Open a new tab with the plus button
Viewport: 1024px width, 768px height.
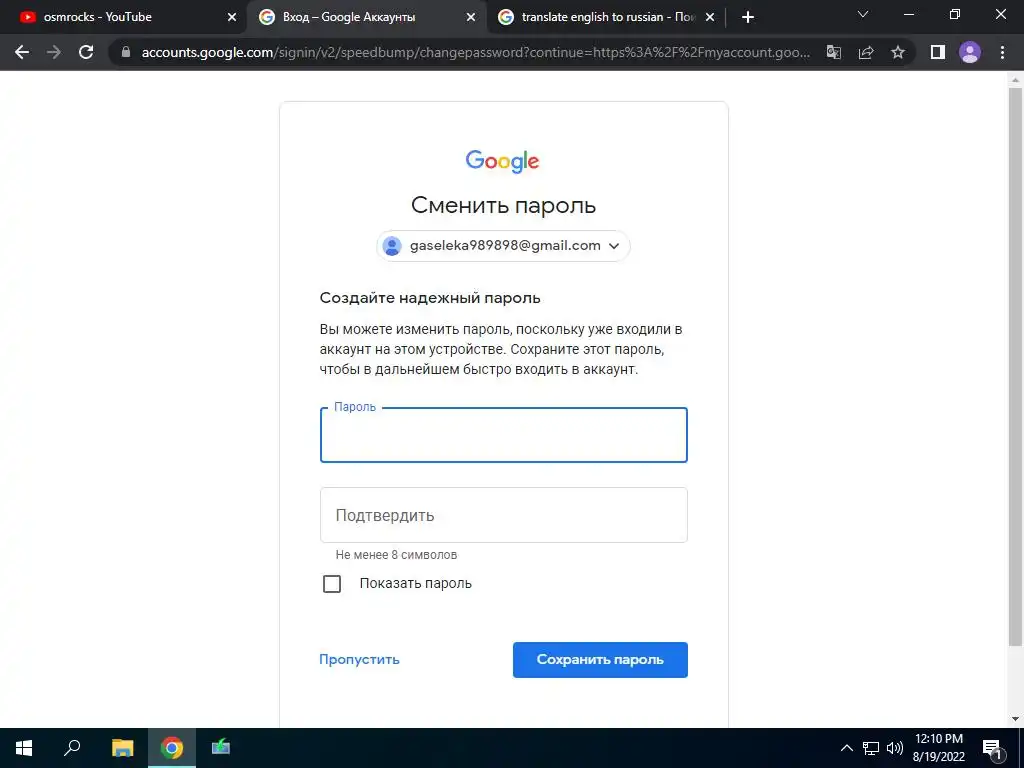pyautogui.click(x=748, y=17)
